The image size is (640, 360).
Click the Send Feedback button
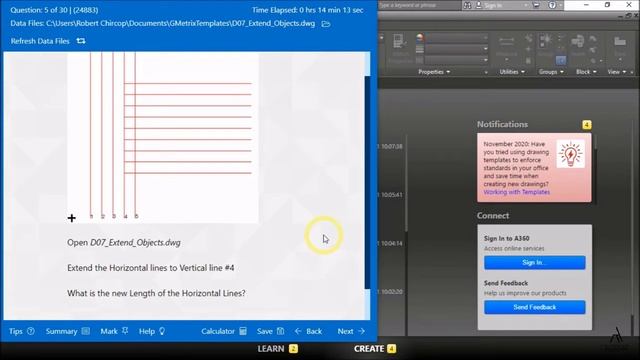coord(534,307)
